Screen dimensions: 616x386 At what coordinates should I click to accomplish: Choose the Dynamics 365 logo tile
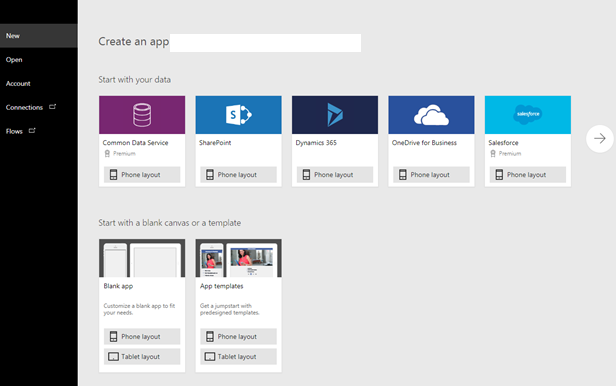(x=335, y=115)
